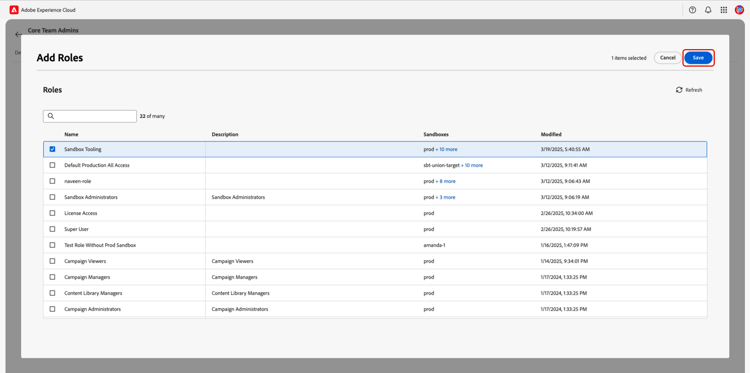Check the Default Production All Access checkbox
This screenshot has width=750, height=373.
(53, 165)
